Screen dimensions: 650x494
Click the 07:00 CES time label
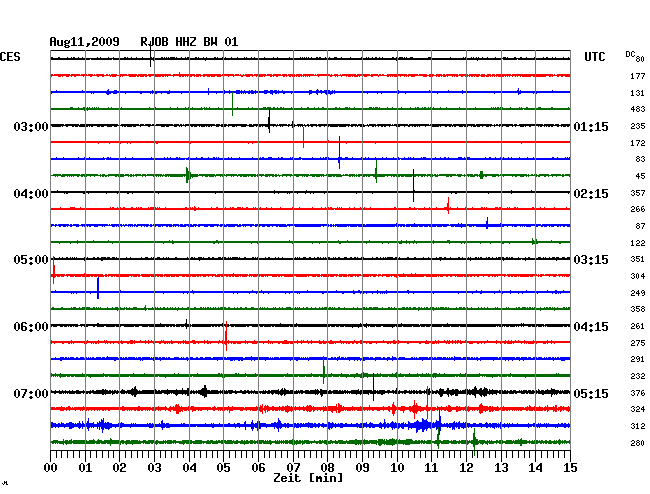pos(31,394)
